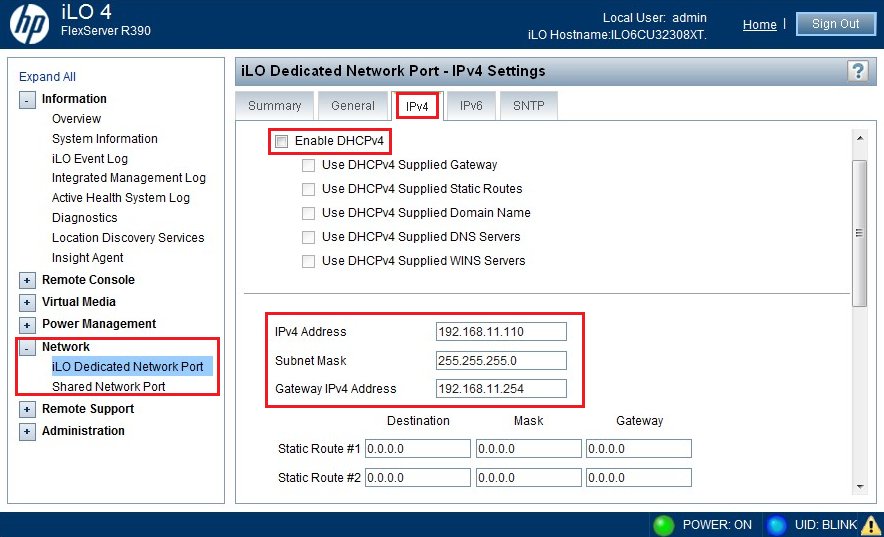Click Static Route #2 Mask field
The width and height of the screenshot is (884, 537).
[528, 478]
